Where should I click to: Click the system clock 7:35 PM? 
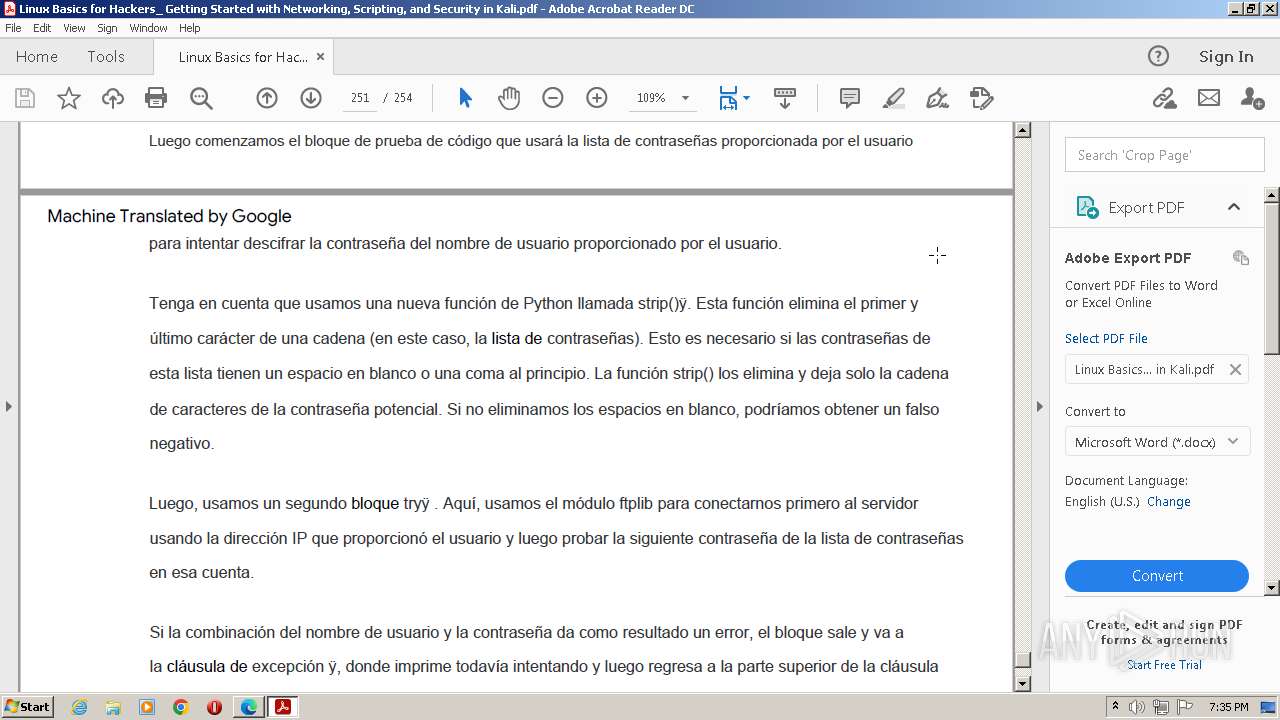click(x=1228, y=707)
